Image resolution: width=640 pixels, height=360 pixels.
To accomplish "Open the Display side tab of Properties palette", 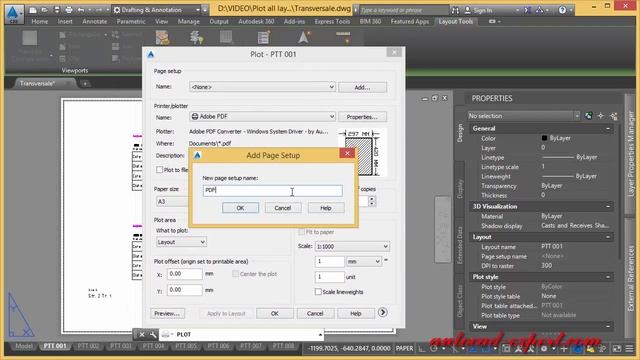I will click(x=460, y=189).
